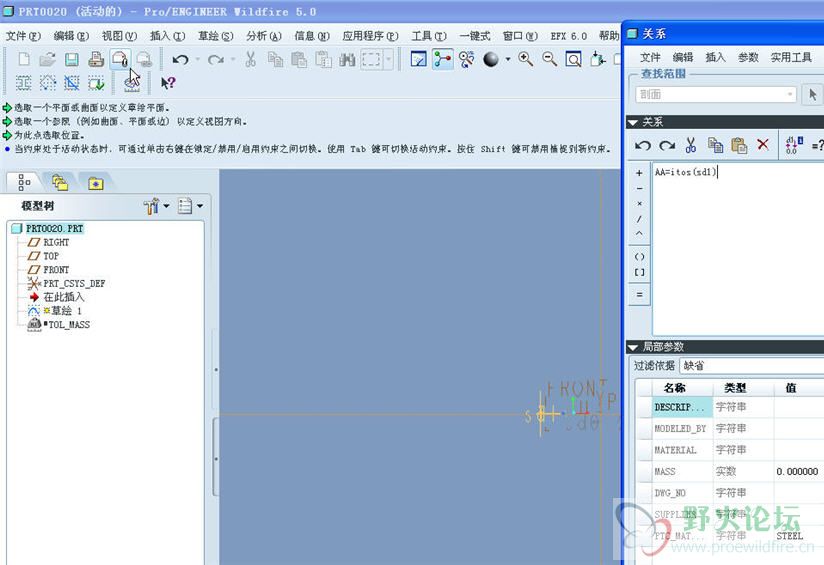Insert power caret operator in relations editor
824x565 pixels.
tap(639, 233)
